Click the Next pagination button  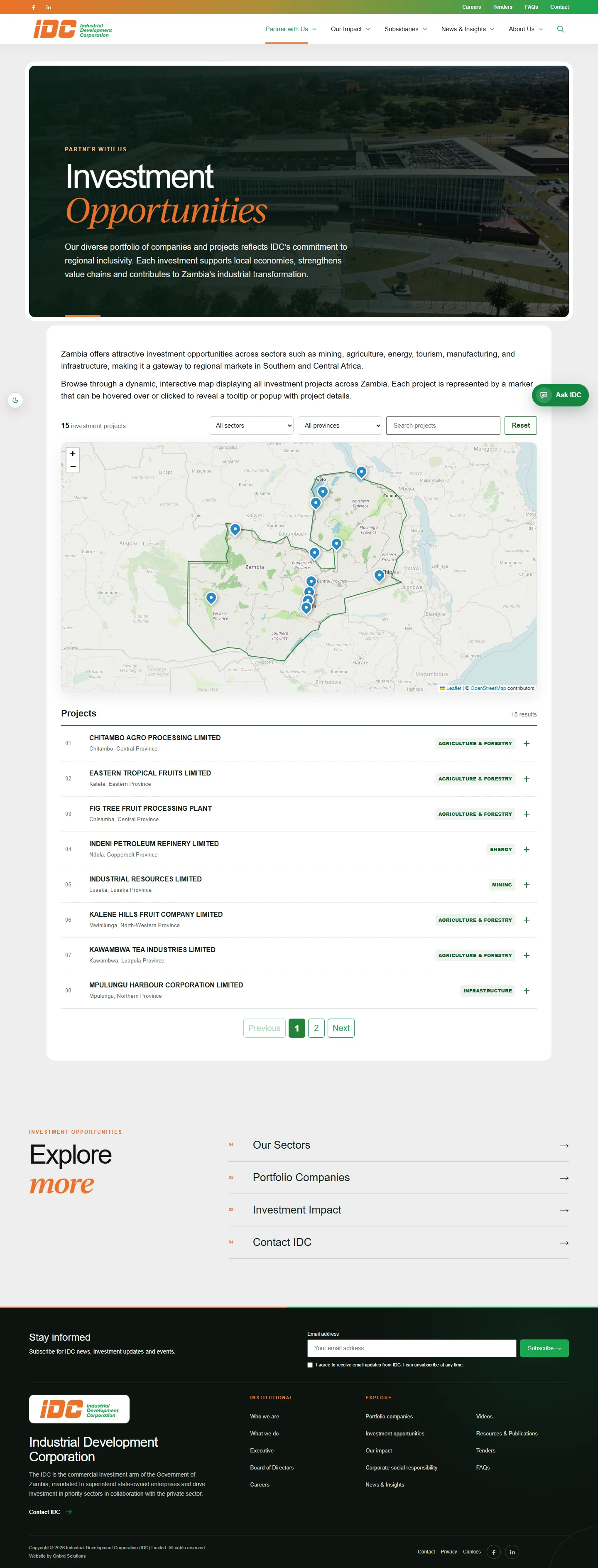(x=341, y=1028)
